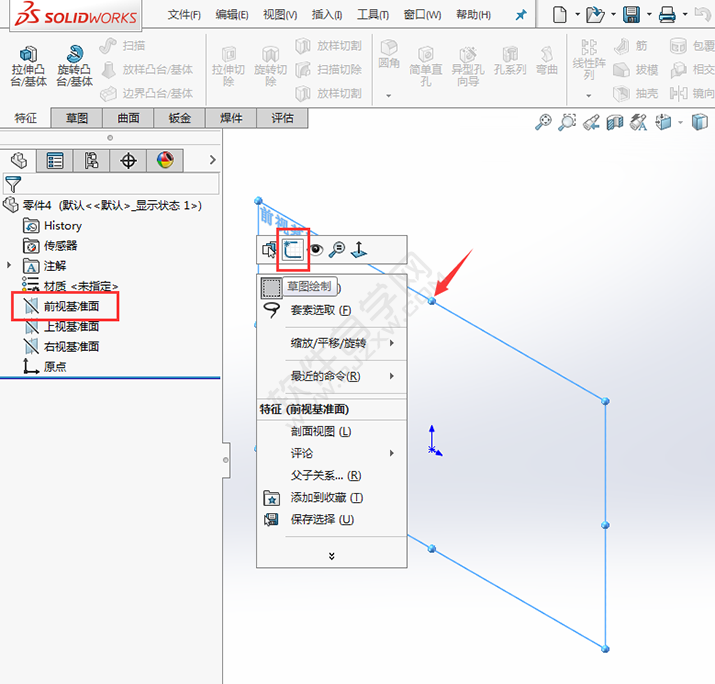Open the ConfigurationManager tab icon
Screen dimensions: 715x684
(91, 161)
